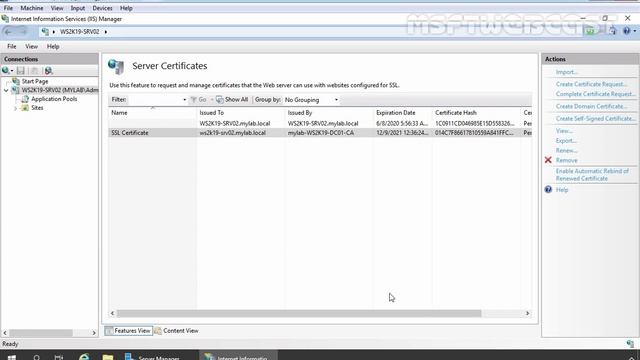Screen dimensions: 640x360
Task: Open File Explorer from the taskbar
Action: pyautogui.click(x=108, y=357)
